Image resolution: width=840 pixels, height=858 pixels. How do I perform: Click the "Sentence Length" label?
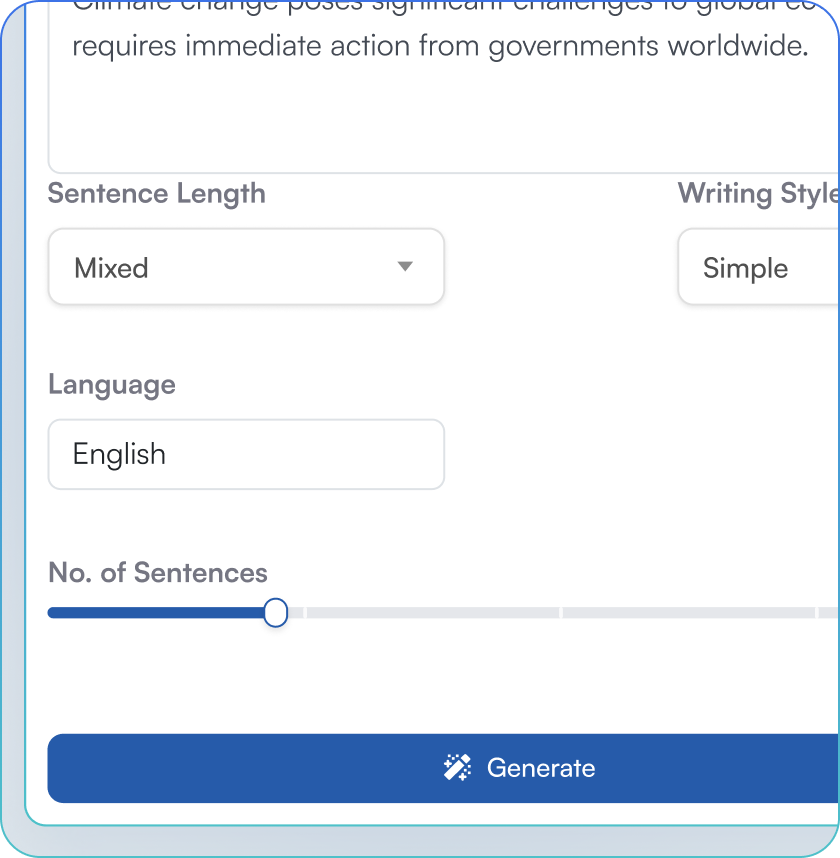click(x=157, y=193)
